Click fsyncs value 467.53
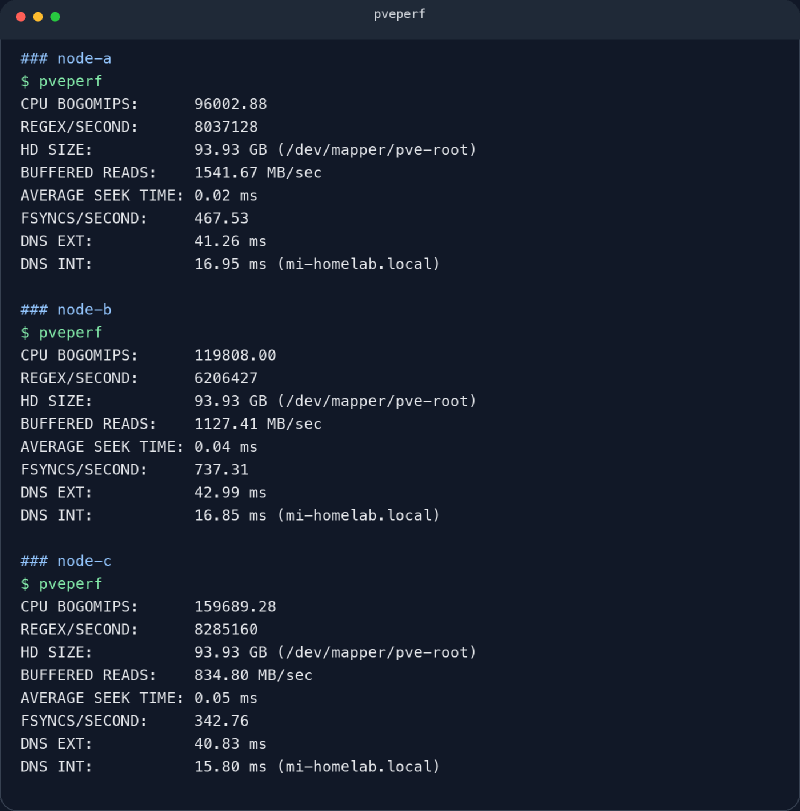The width and height of the screenshot is (800, 811). [x=221, y=218]
